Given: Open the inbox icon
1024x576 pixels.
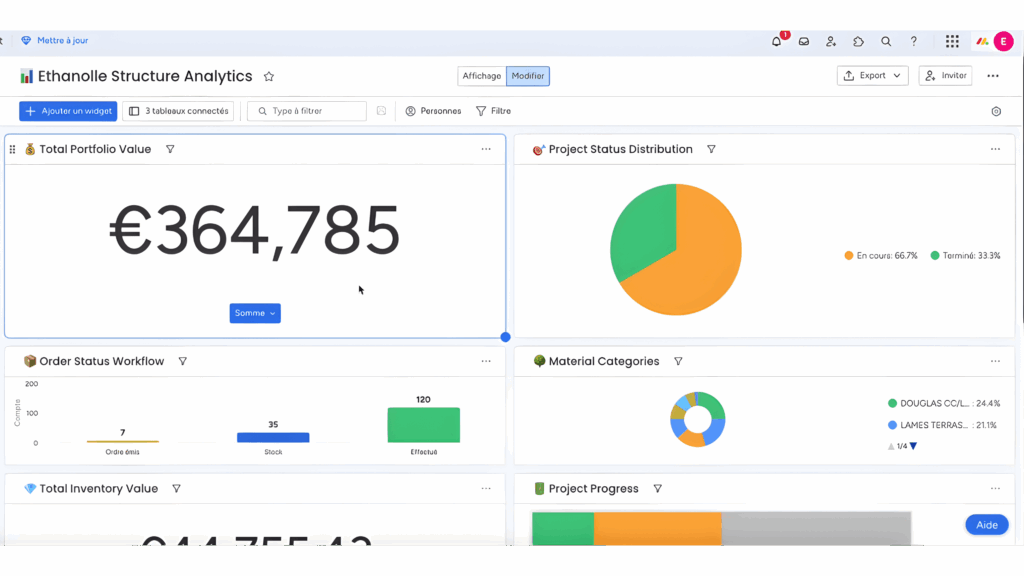Looking at the screenshot, I should coord(804,41).
